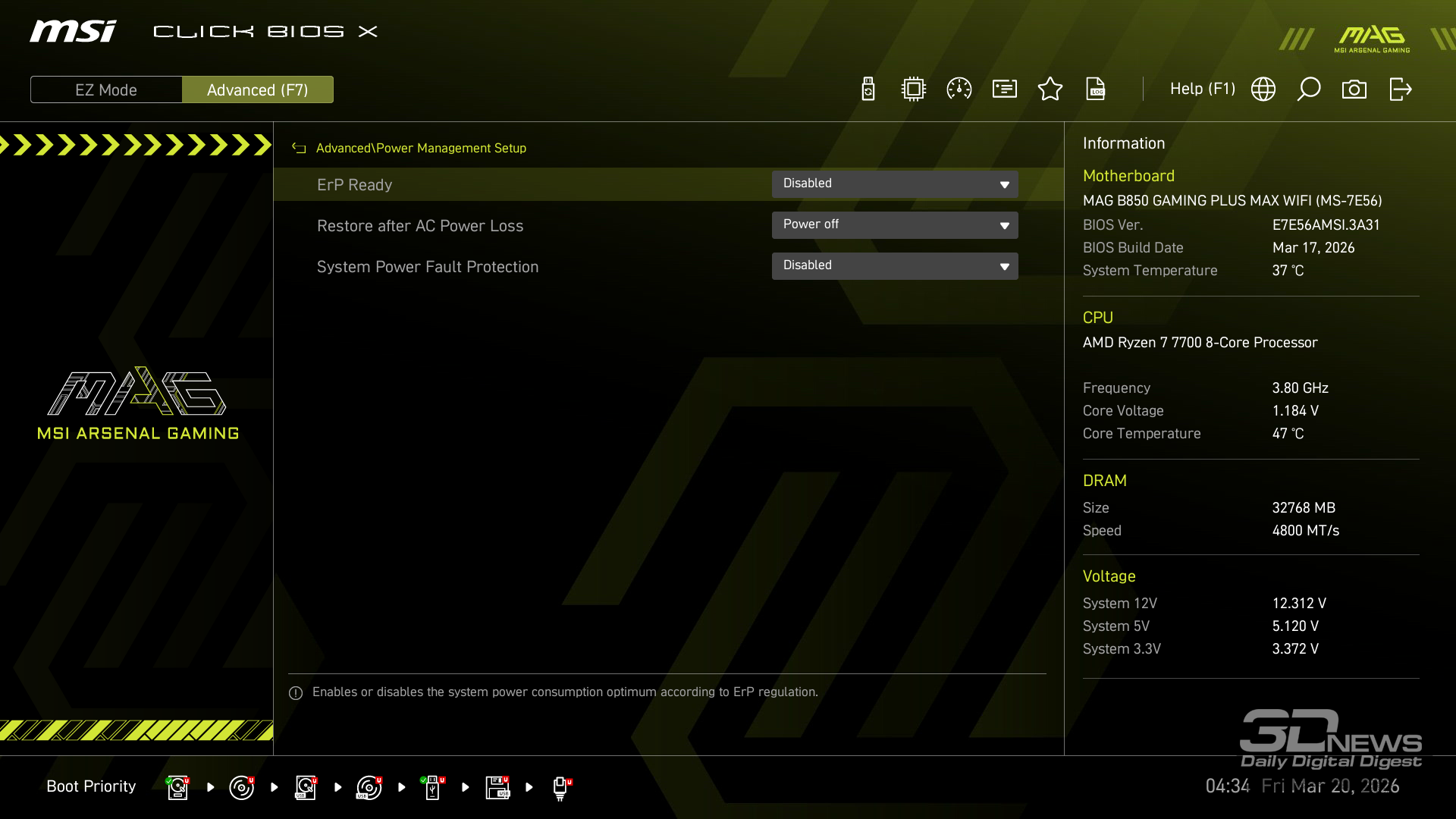Click the Favorites star icon

[1050, 89]
